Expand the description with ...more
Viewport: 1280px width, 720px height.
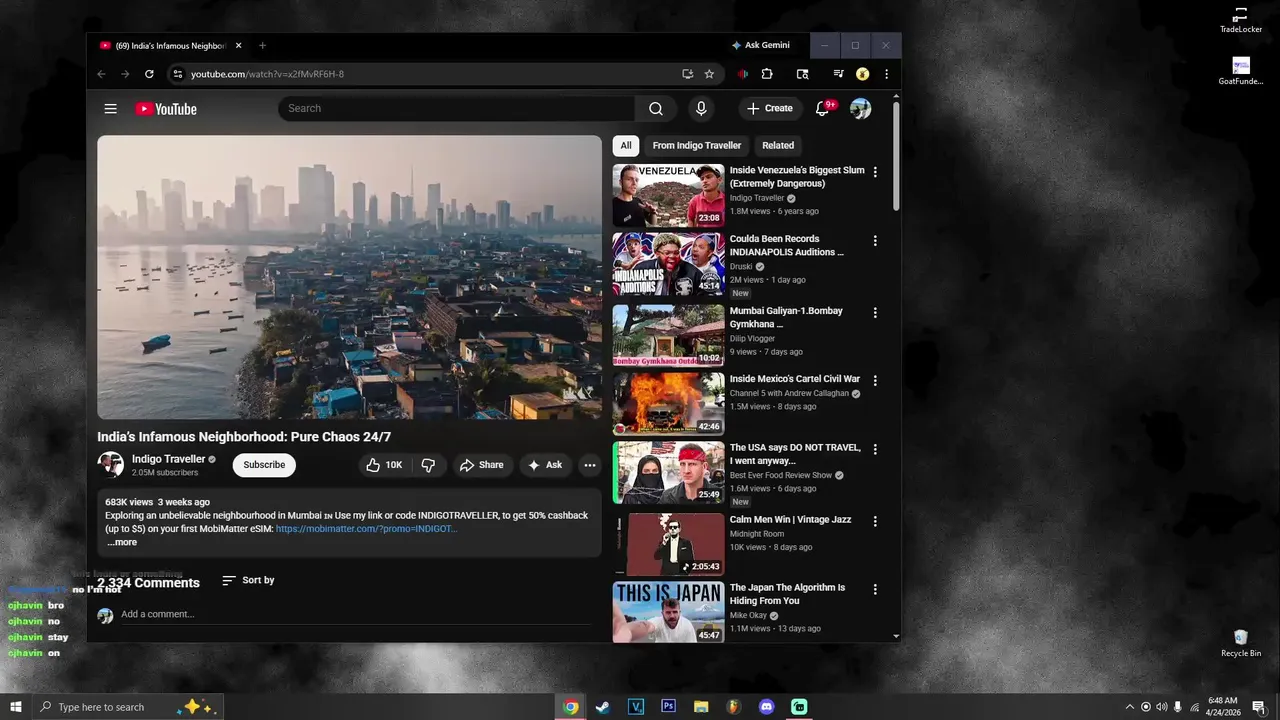pos(122,542)
